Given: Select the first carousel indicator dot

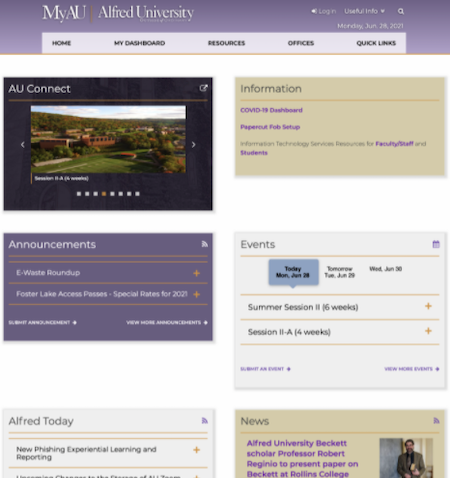Looking at the screenshot, I should 79,194.
